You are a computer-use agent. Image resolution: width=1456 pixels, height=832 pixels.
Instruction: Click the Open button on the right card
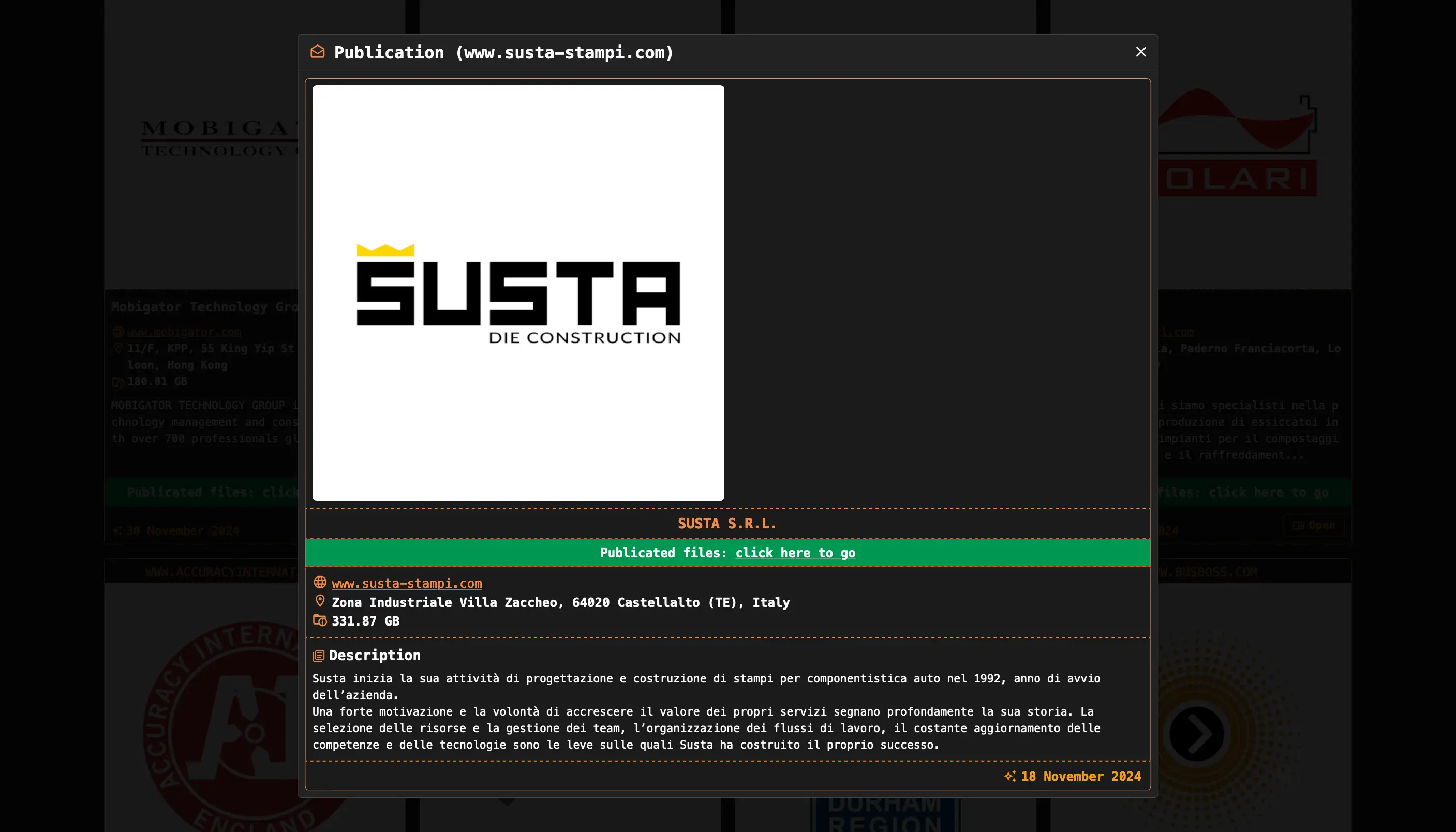[1314, 525]
